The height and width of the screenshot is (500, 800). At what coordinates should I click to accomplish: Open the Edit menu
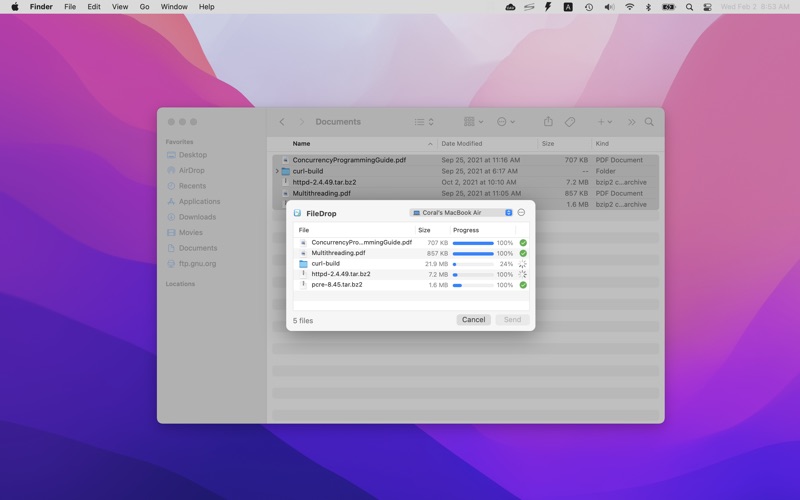click(94, 7)
